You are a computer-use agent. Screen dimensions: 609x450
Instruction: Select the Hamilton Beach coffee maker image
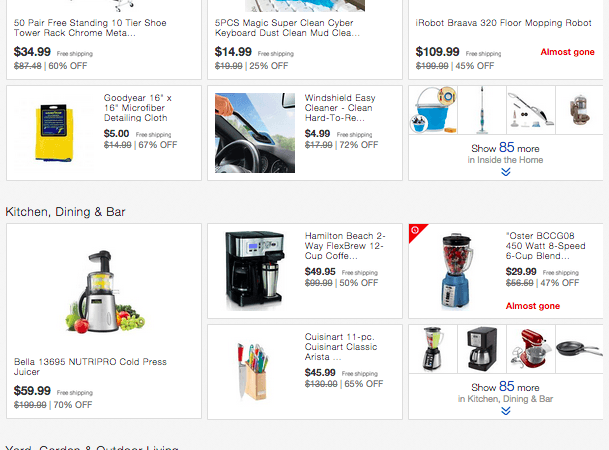(x=255, y=271)
